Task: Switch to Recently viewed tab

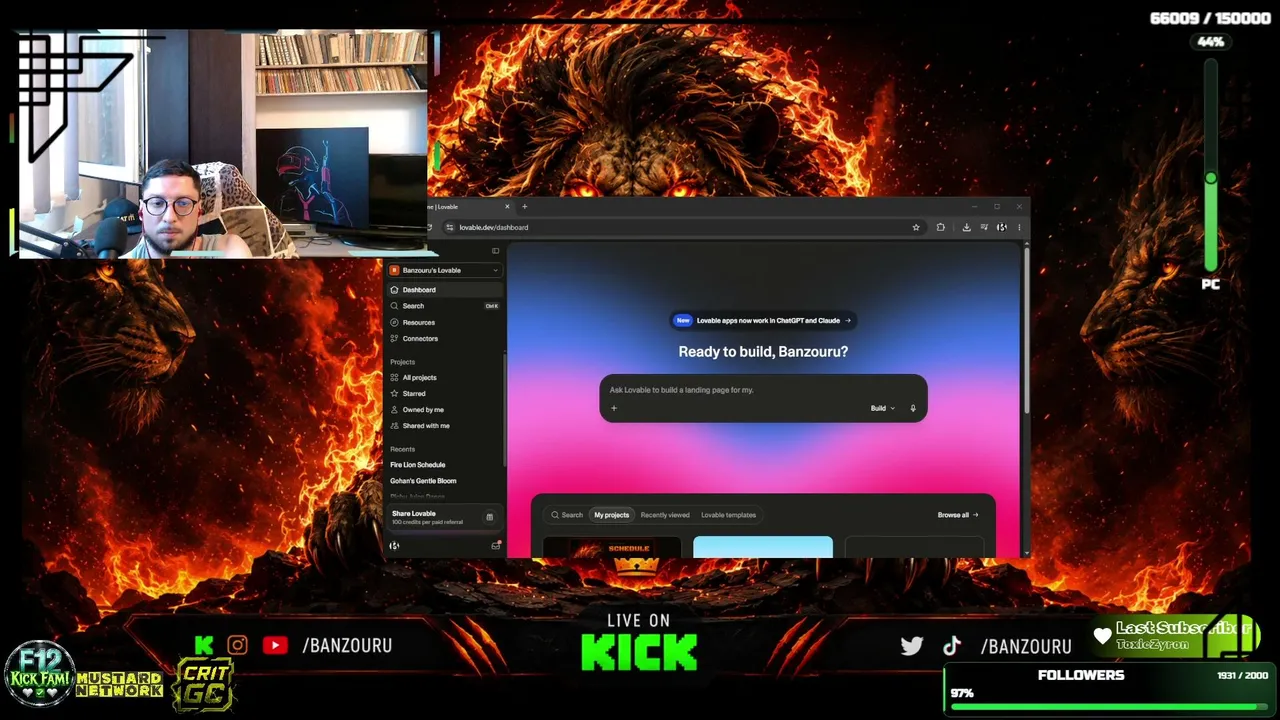Action: coord(665,515)
